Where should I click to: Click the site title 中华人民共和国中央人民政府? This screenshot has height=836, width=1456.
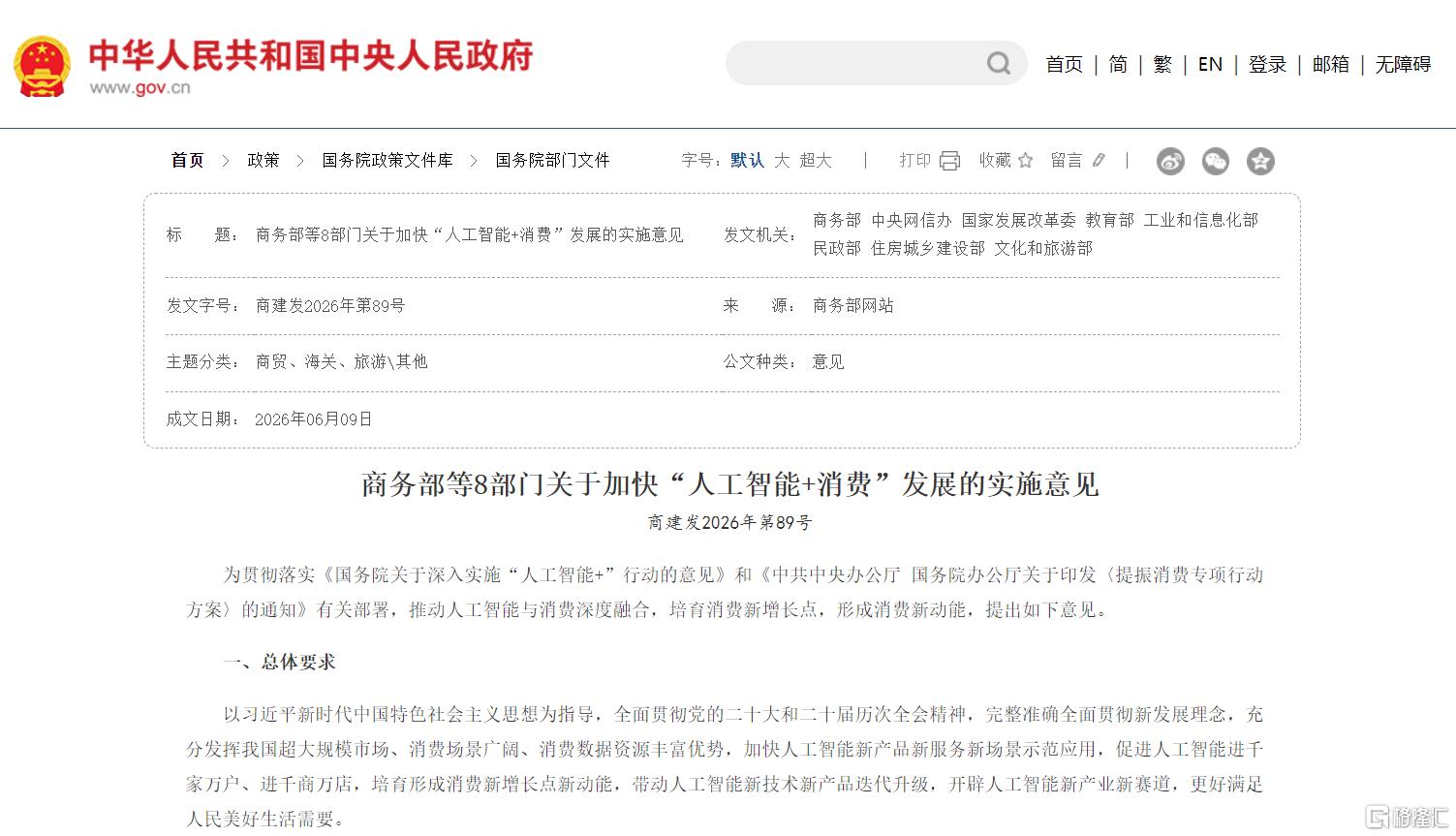click(x=311, y=56)
